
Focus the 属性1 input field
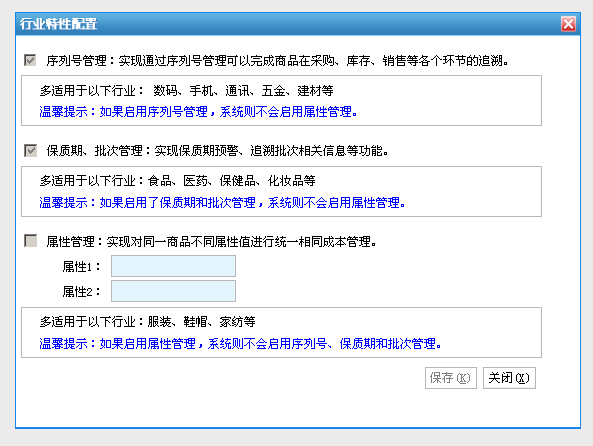tap(173, 266)
